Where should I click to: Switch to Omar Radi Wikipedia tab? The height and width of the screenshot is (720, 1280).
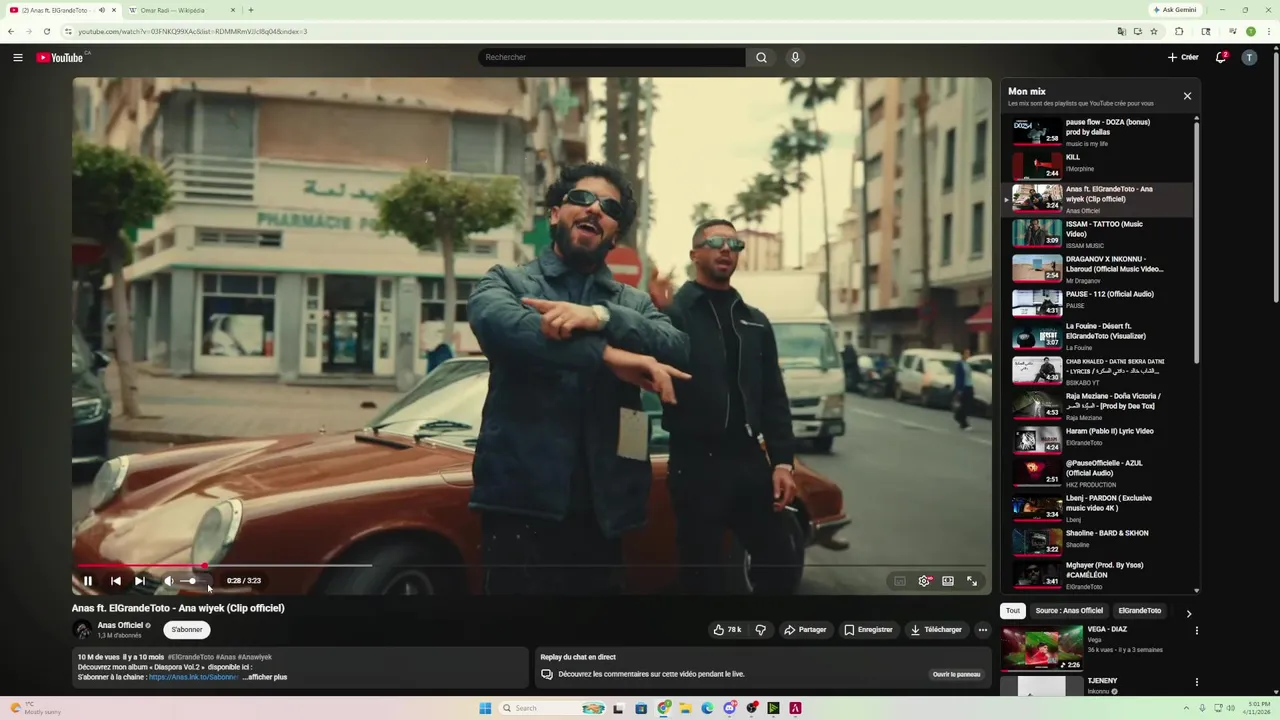(180, 10)
